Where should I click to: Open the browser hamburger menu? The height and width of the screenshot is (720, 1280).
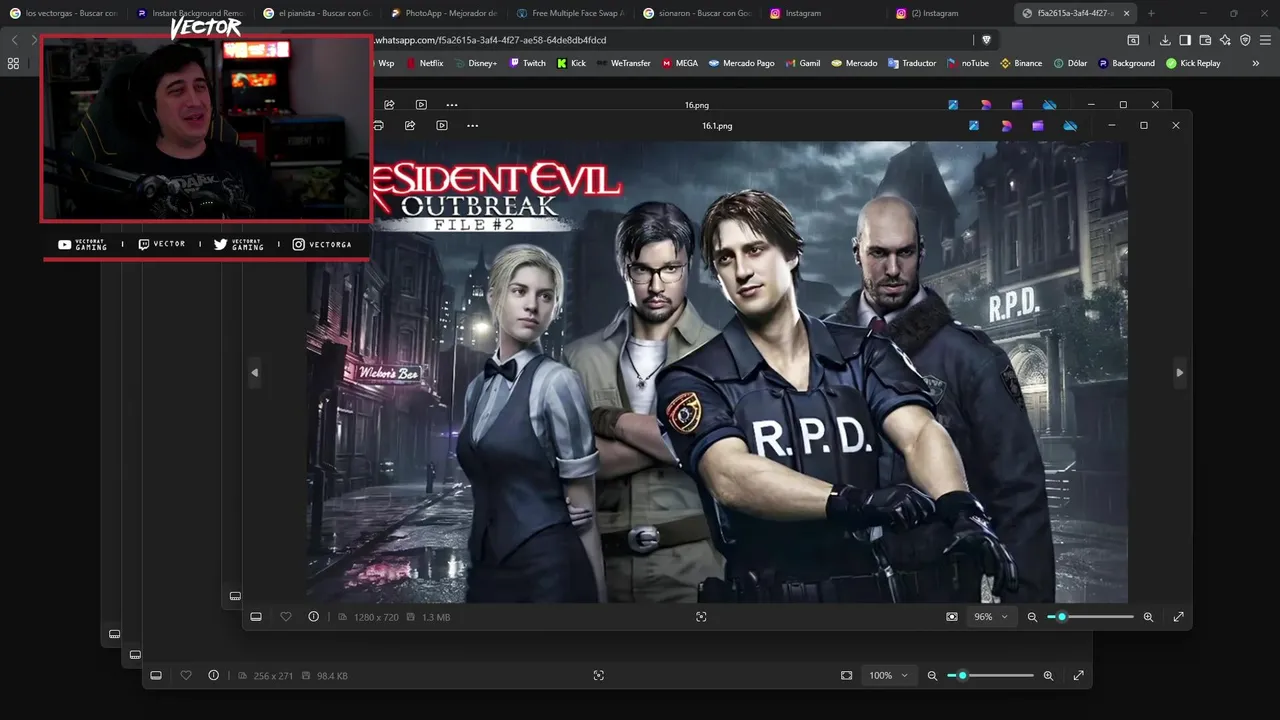1264,40
